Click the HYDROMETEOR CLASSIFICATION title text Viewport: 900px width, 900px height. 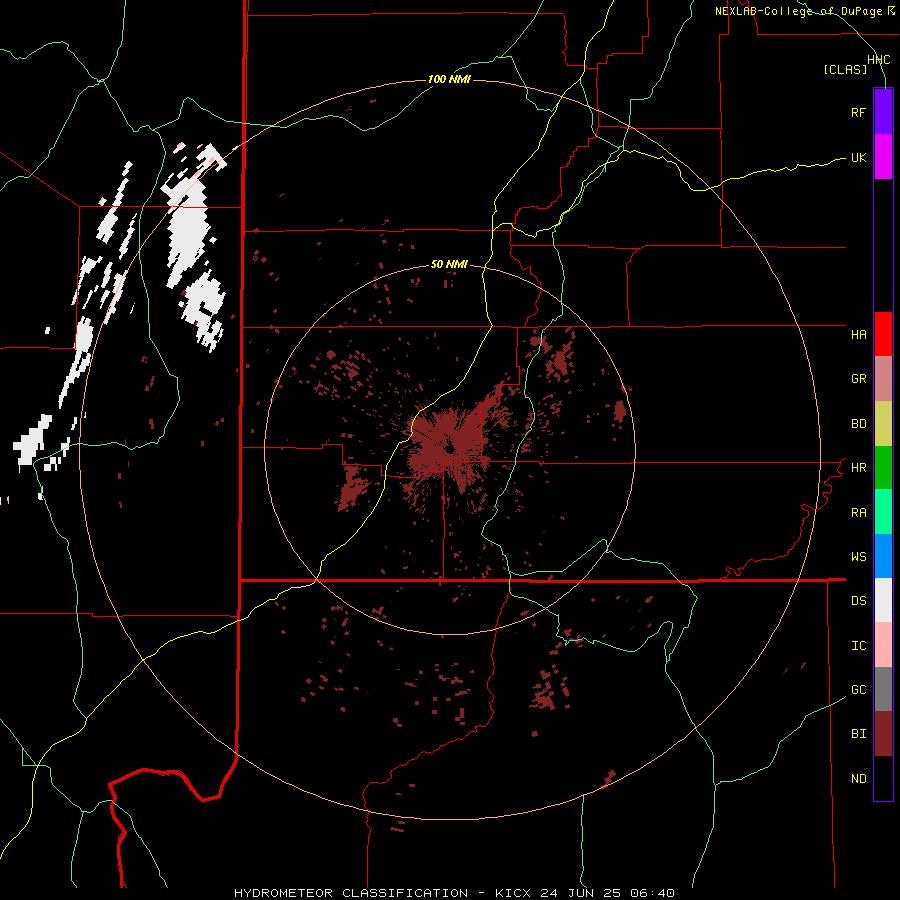(351, 893)
